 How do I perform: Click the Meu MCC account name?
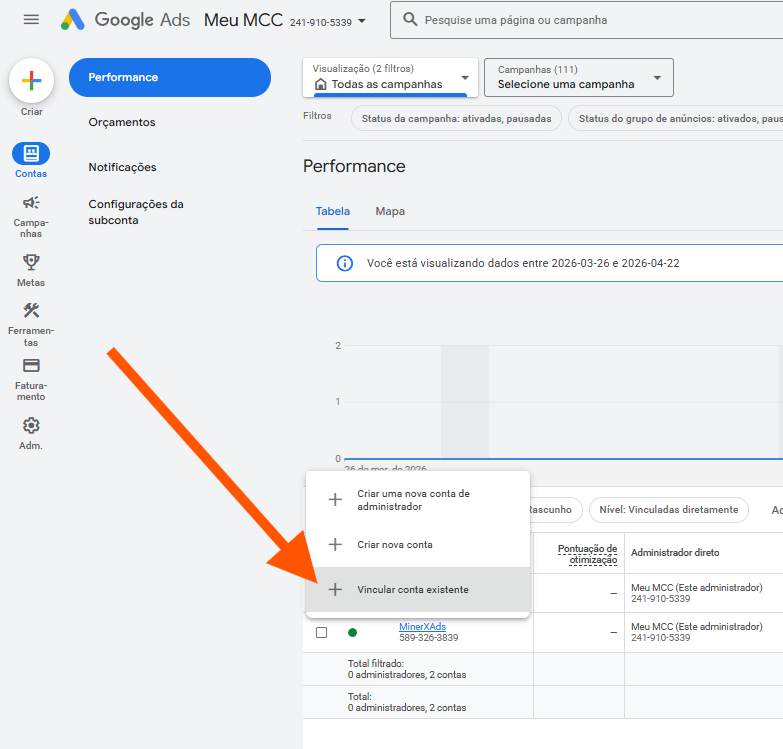tap(243, 20)
